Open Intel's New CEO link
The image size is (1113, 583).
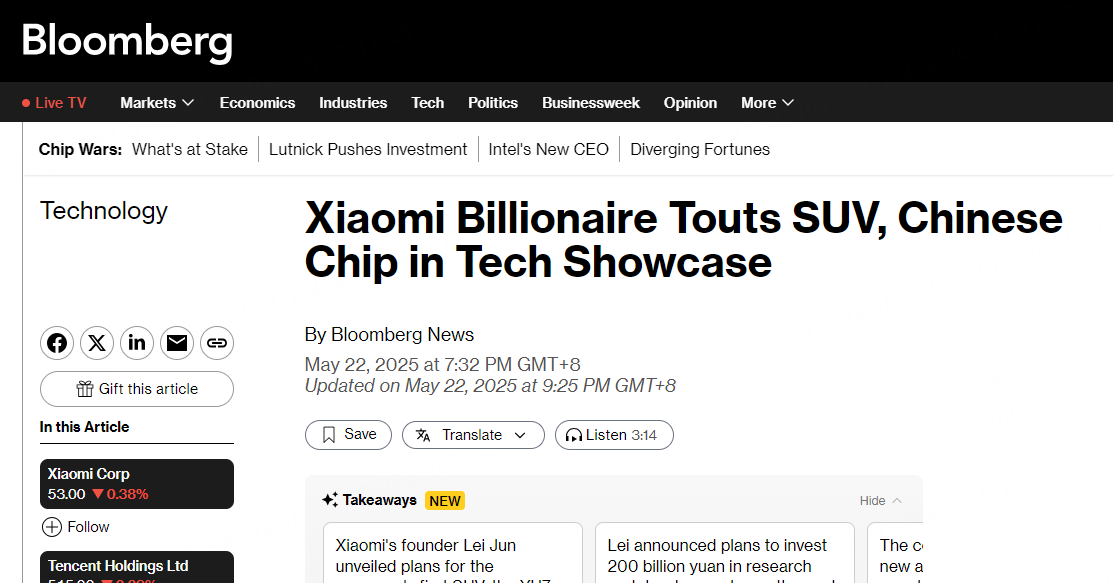click(x=548, y=150)
